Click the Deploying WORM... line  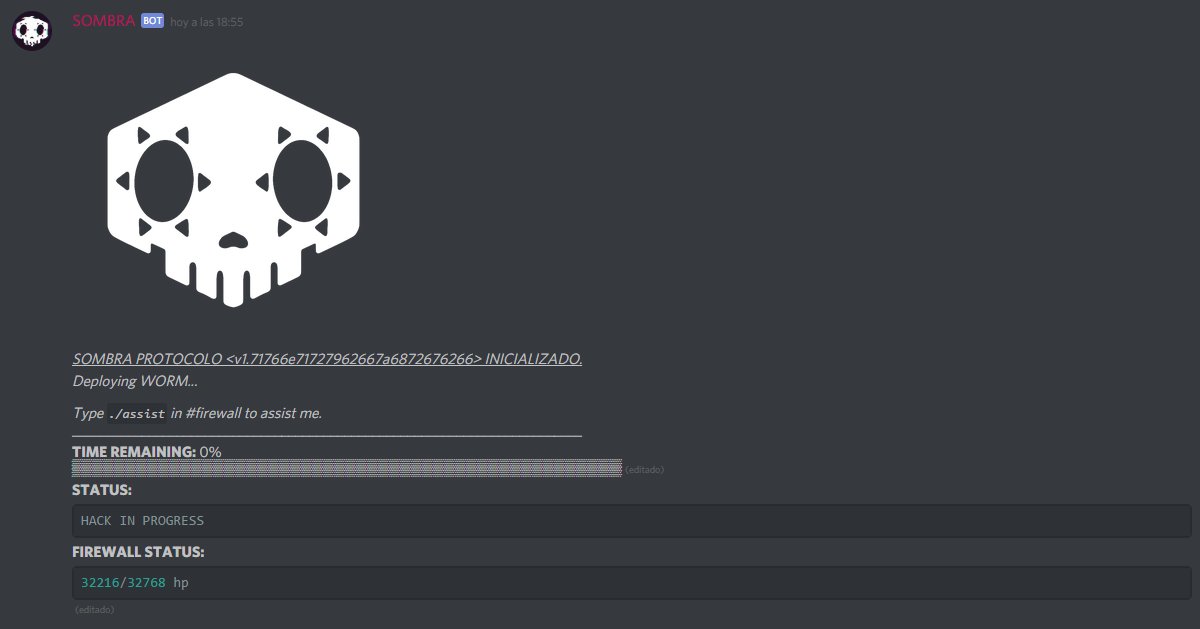pos(135,381)
